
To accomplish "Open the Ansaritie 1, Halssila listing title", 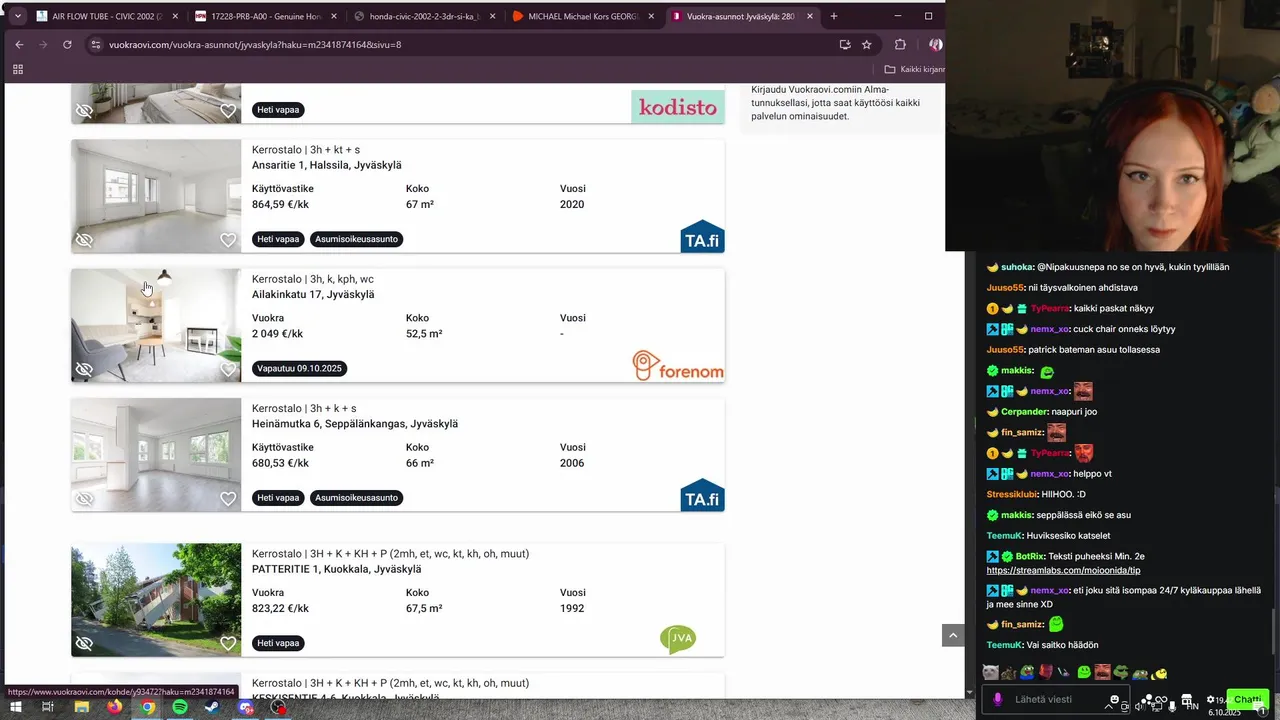I will tap(326, 165).
